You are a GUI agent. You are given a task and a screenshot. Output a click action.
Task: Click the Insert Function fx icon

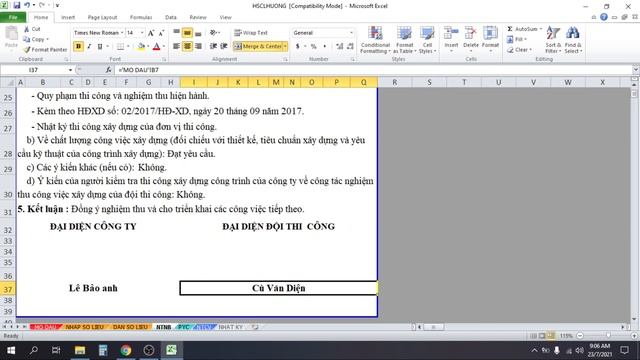(108, 70)
